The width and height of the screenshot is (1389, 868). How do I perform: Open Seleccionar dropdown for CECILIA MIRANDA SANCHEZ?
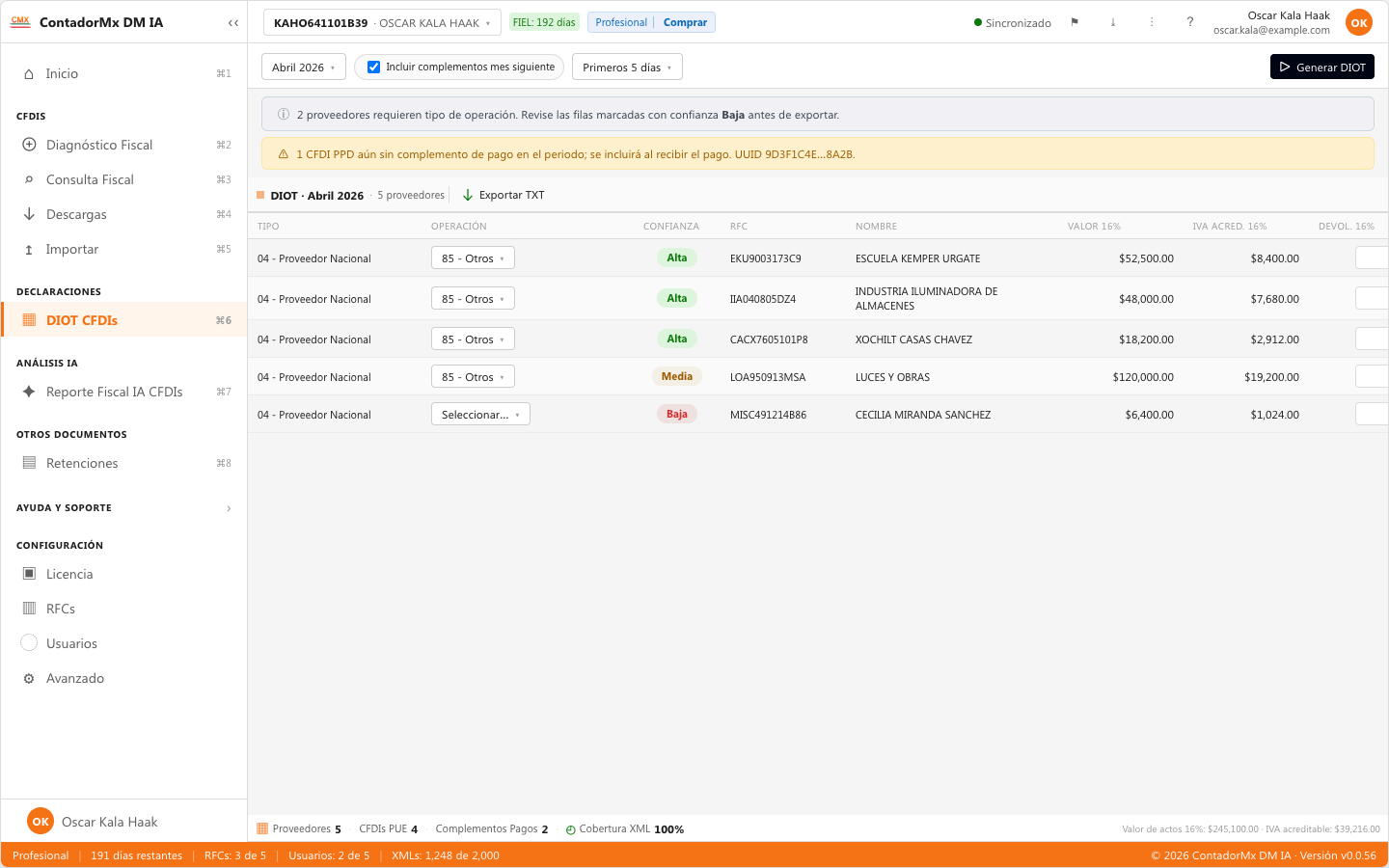coord(480,414)
